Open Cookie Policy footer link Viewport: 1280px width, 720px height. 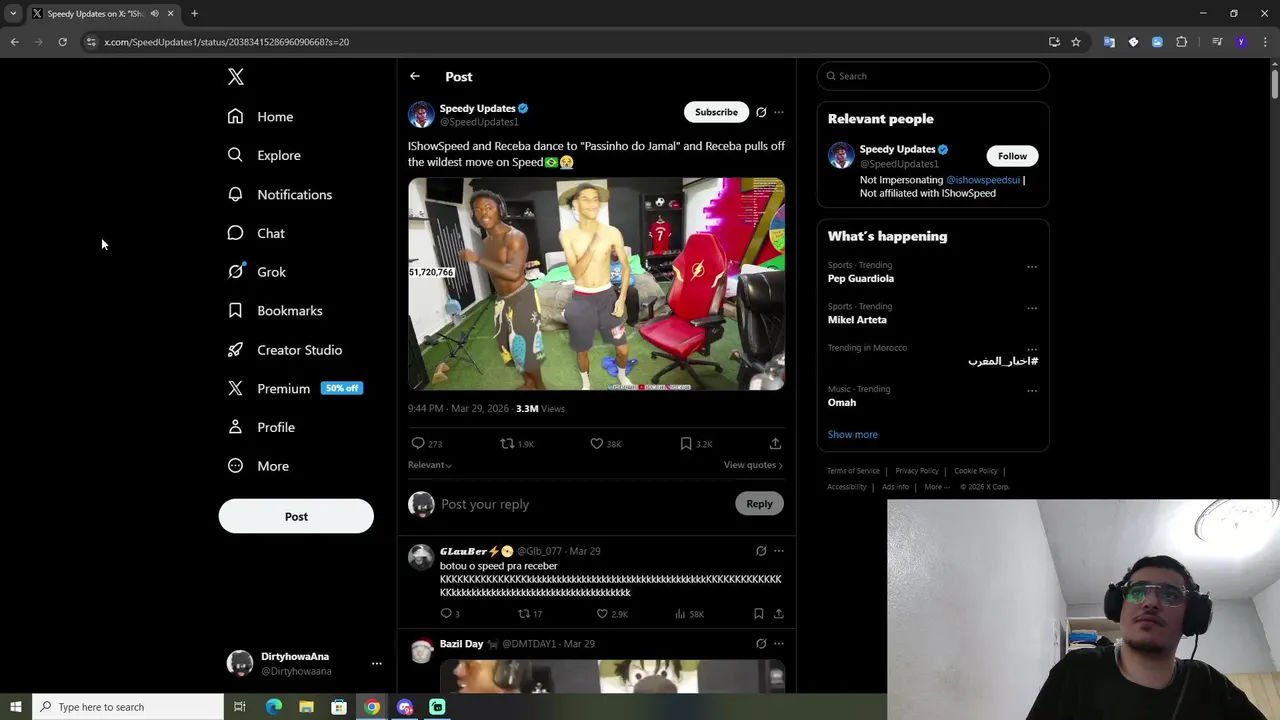975,471
